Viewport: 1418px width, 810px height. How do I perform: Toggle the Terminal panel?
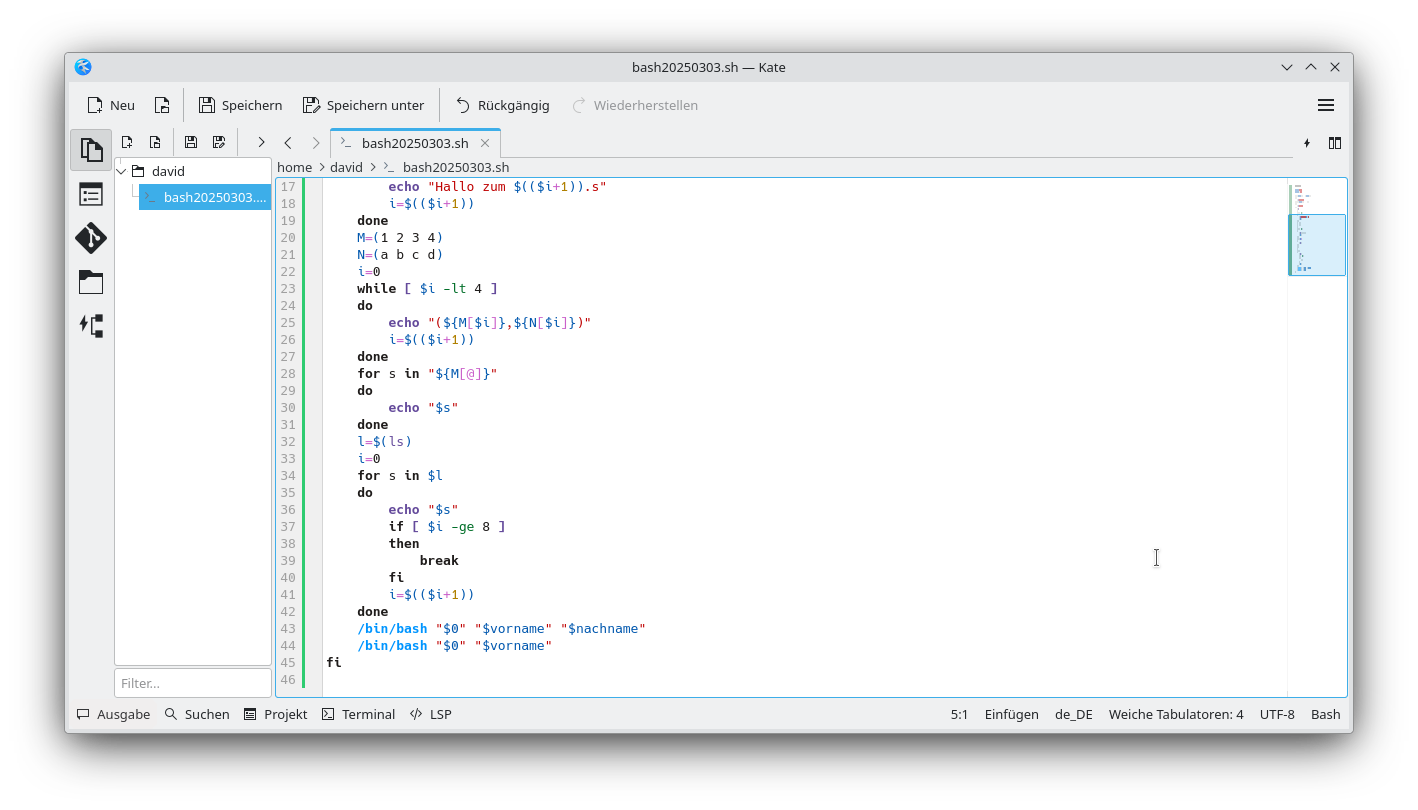[358, 714]
